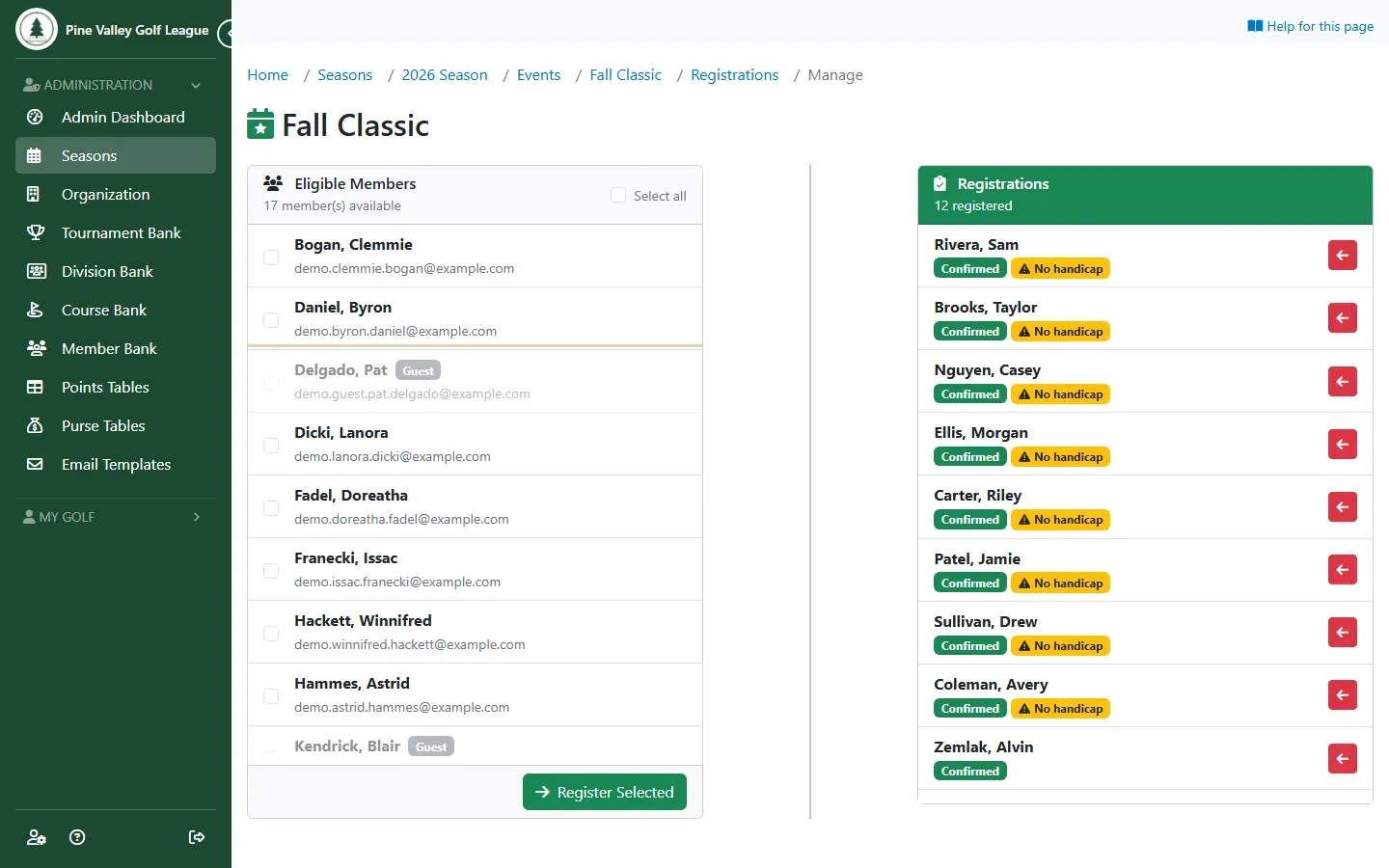Screen dimensions: 1389x868
Task: Click the help question mark icon
Action: (x=78, y=837)
